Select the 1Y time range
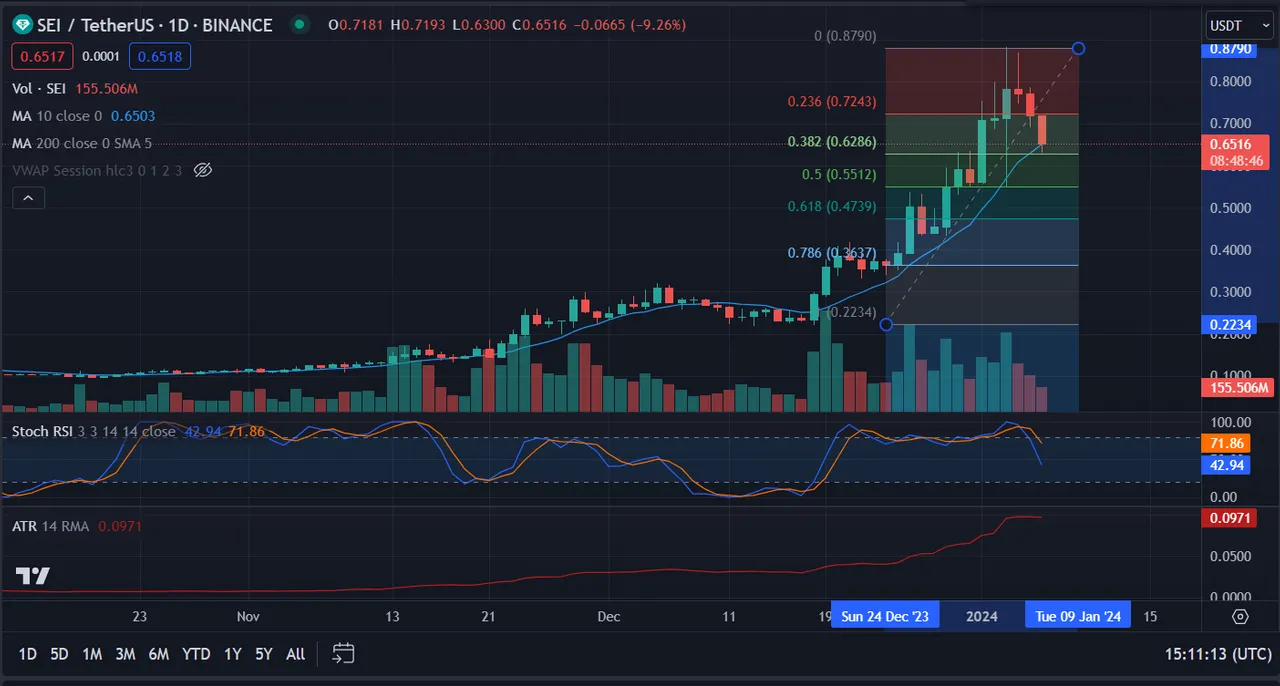This screenshot has height=686, width=1280. click(232, 654)
